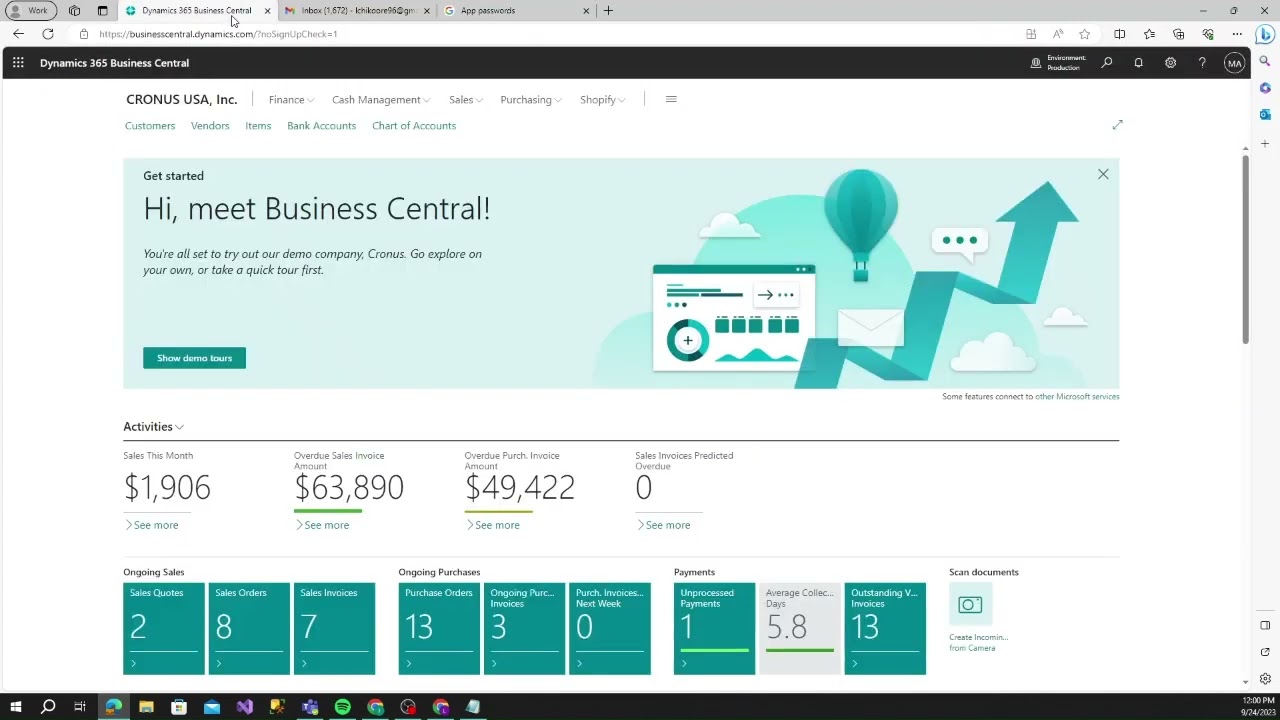Open the app launcher waffle icon

click(18, 63)
